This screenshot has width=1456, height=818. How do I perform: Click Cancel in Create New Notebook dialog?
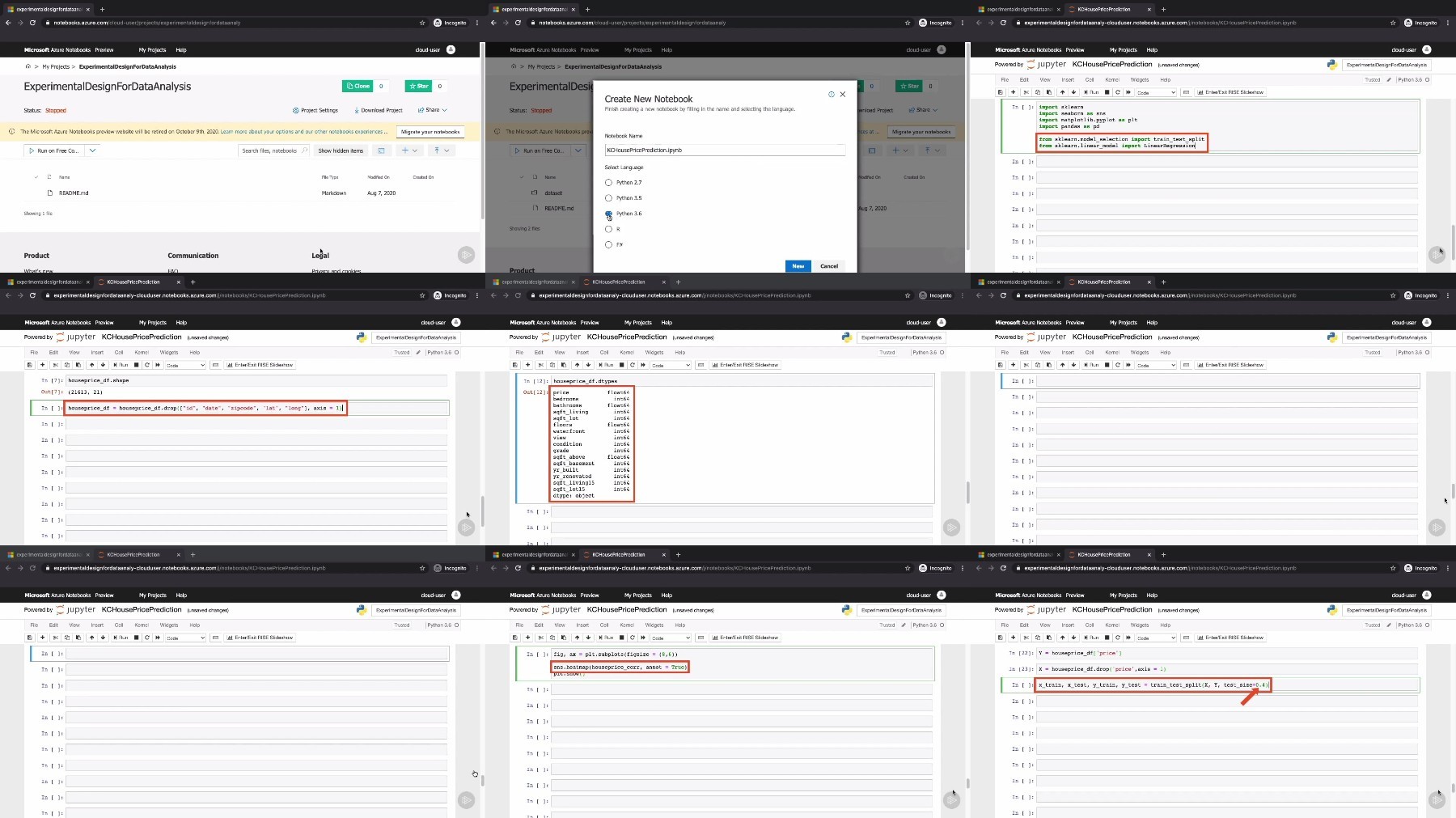829,265
